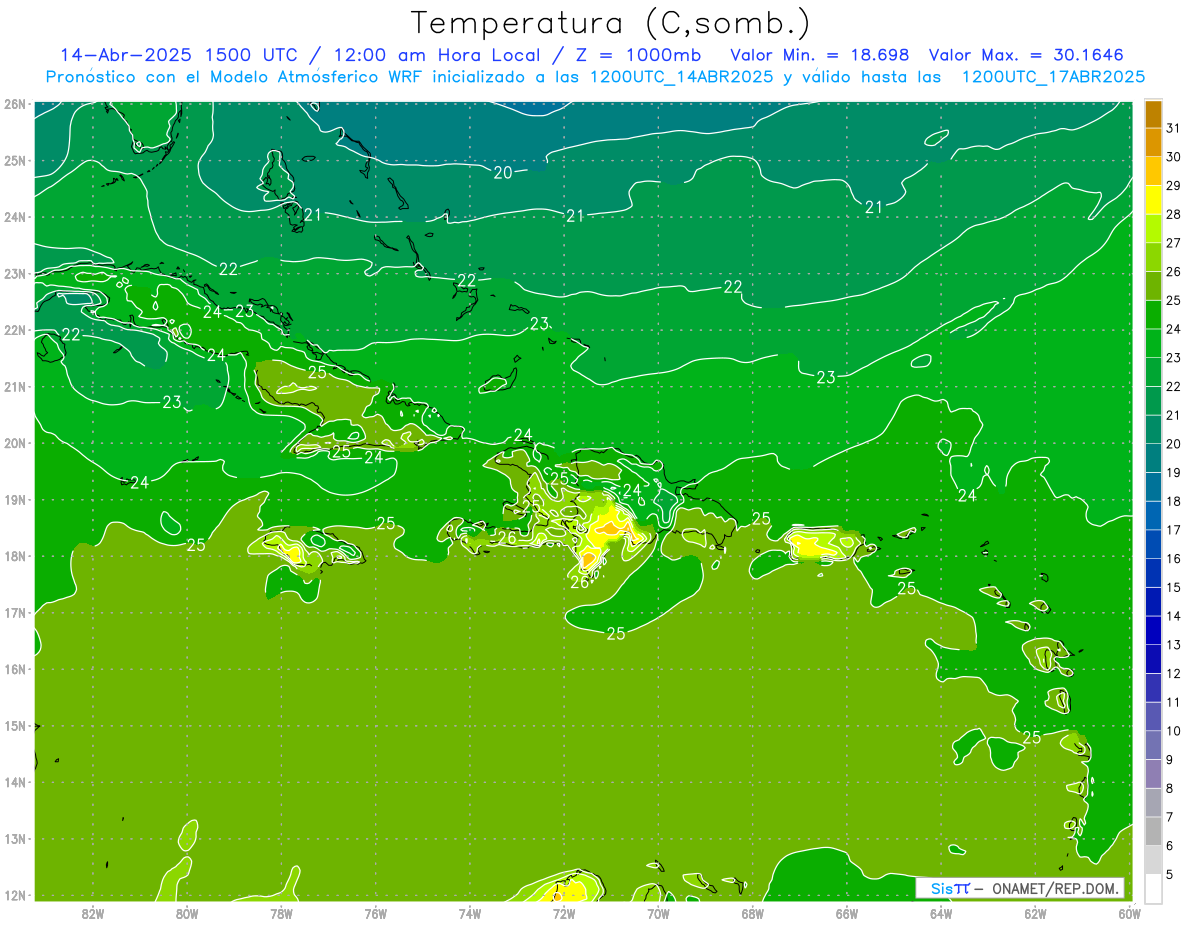1200x927 pixels.
Task: Click the longitude axis label "66W"
Action: pyautogui.click(x=847, y=912)
